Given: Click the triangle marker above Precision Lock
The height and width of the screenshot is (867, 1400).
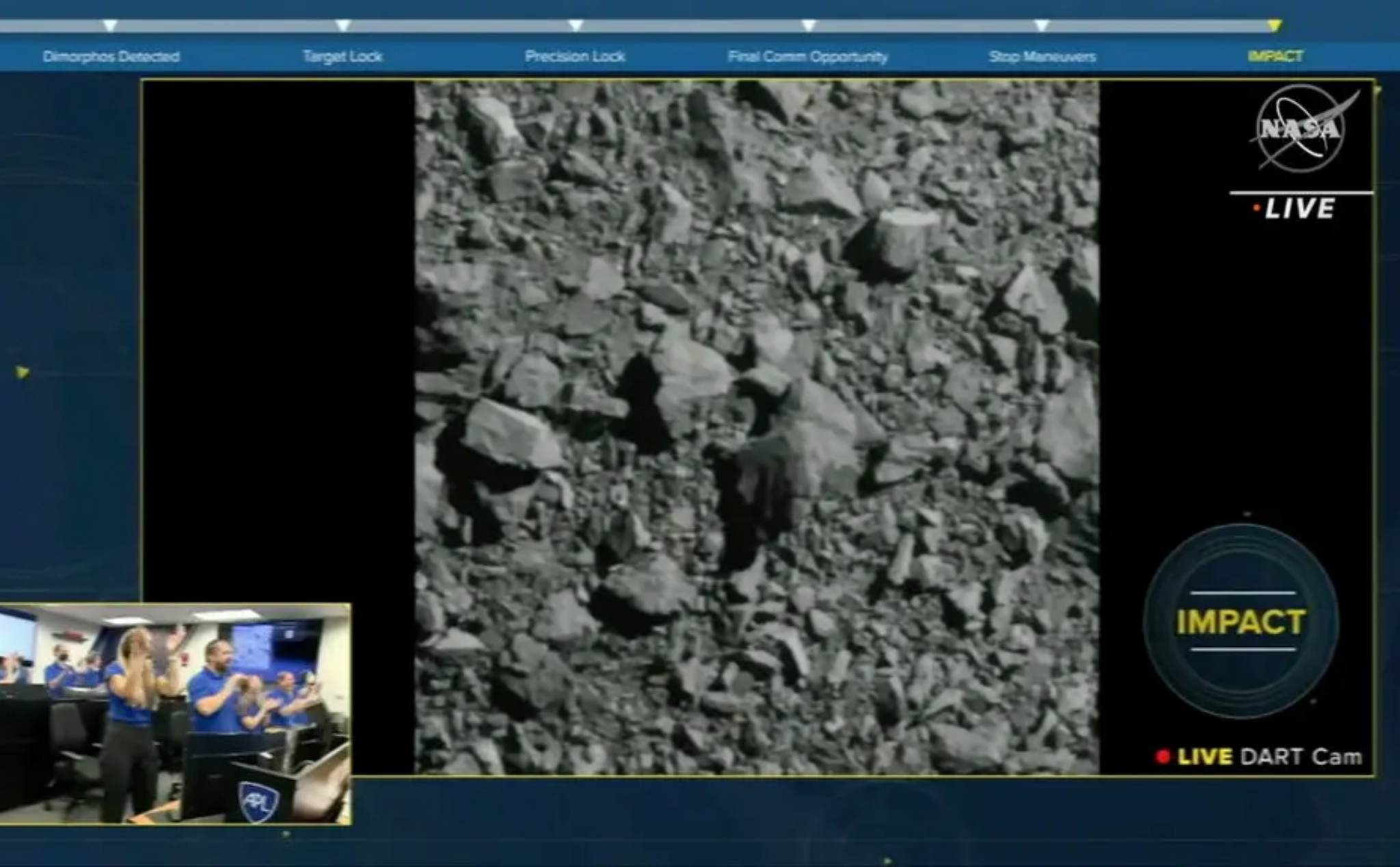Looking at the screenshot, I should pyautogui.click(x=576, y=26).
